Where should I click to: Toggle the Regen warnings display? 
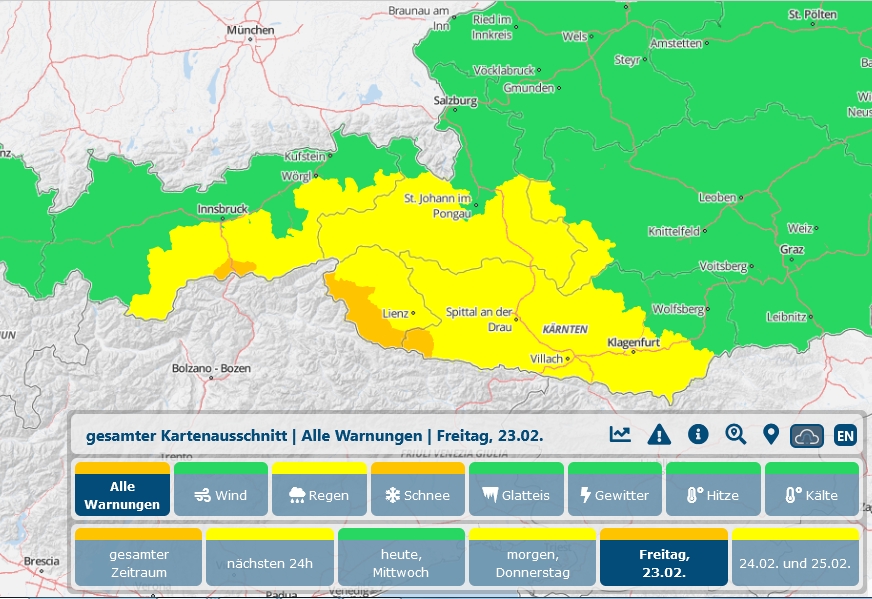click(x=319, y=493)
